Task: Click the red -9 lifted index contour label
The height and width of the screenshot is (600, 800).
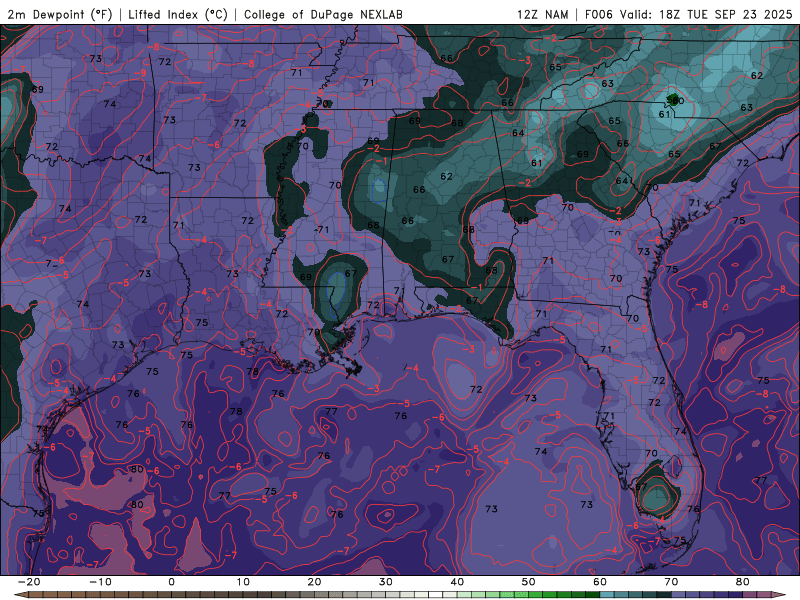Action: tap(141, 73)
